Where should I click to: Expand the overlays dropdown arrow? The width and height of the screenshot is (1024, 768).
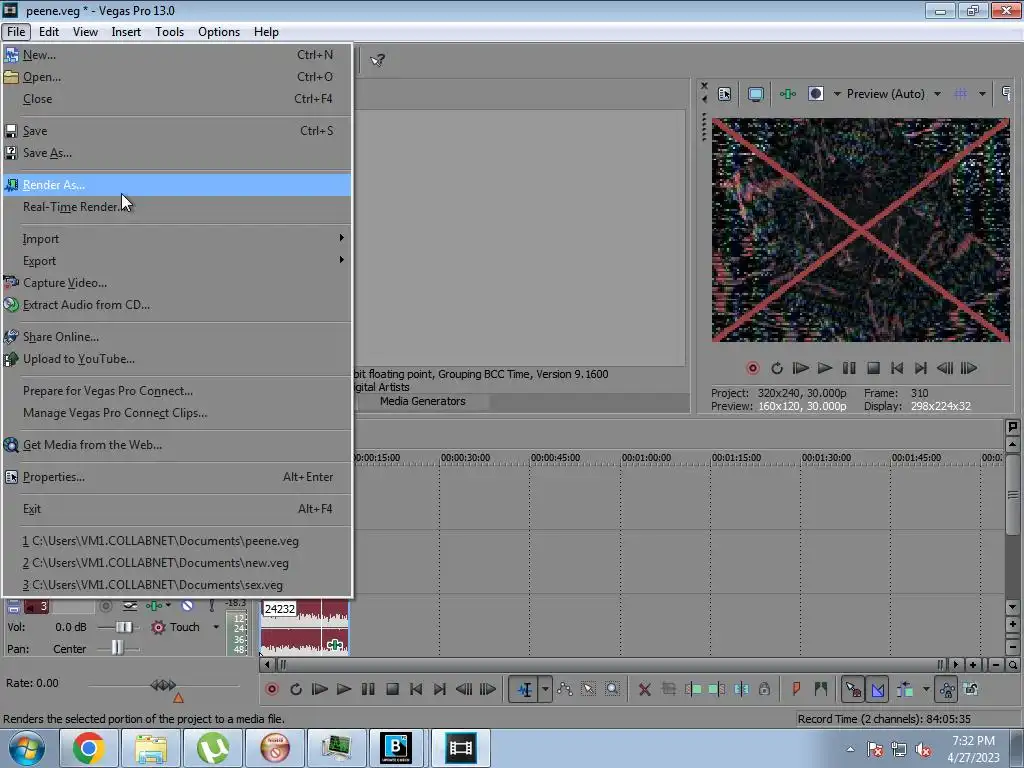982,94
